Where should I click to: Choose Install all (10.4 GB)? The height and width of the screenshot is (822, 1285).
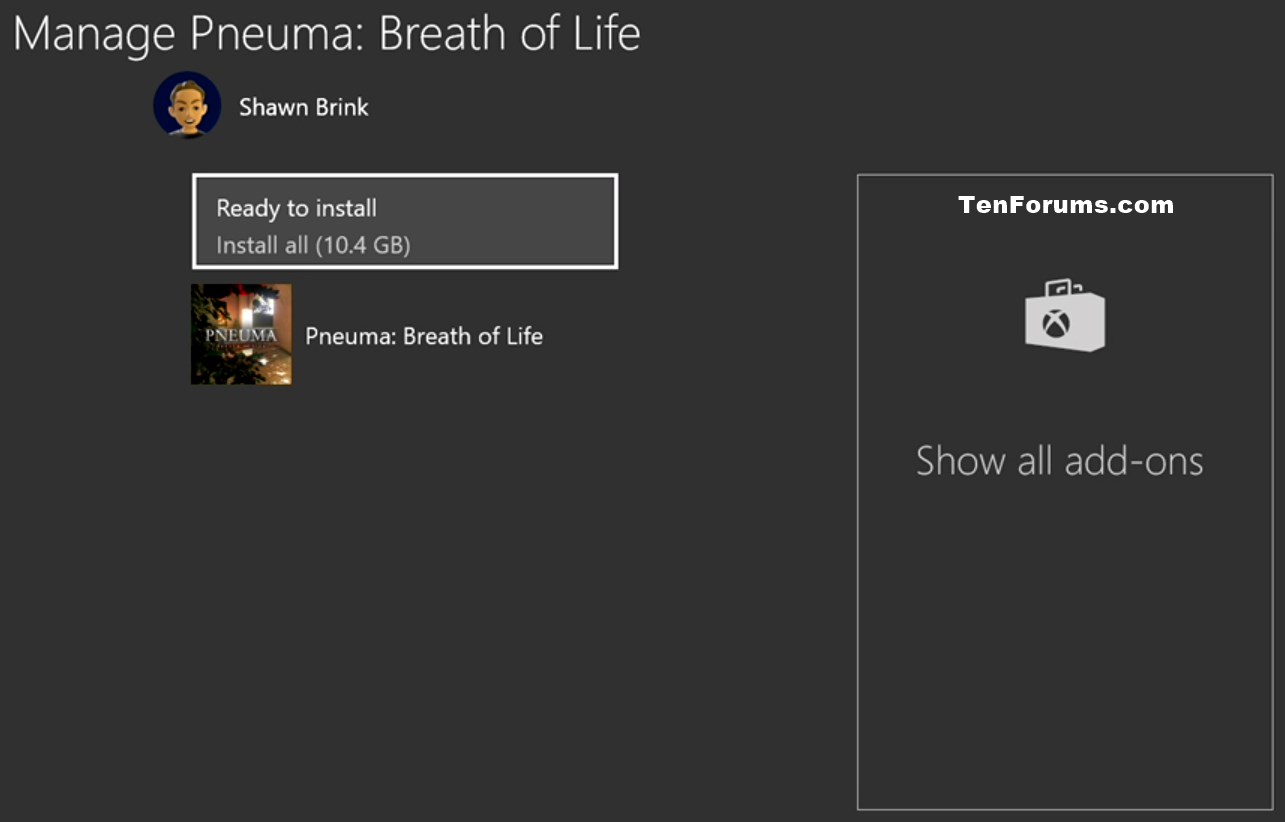pos(313,245)
